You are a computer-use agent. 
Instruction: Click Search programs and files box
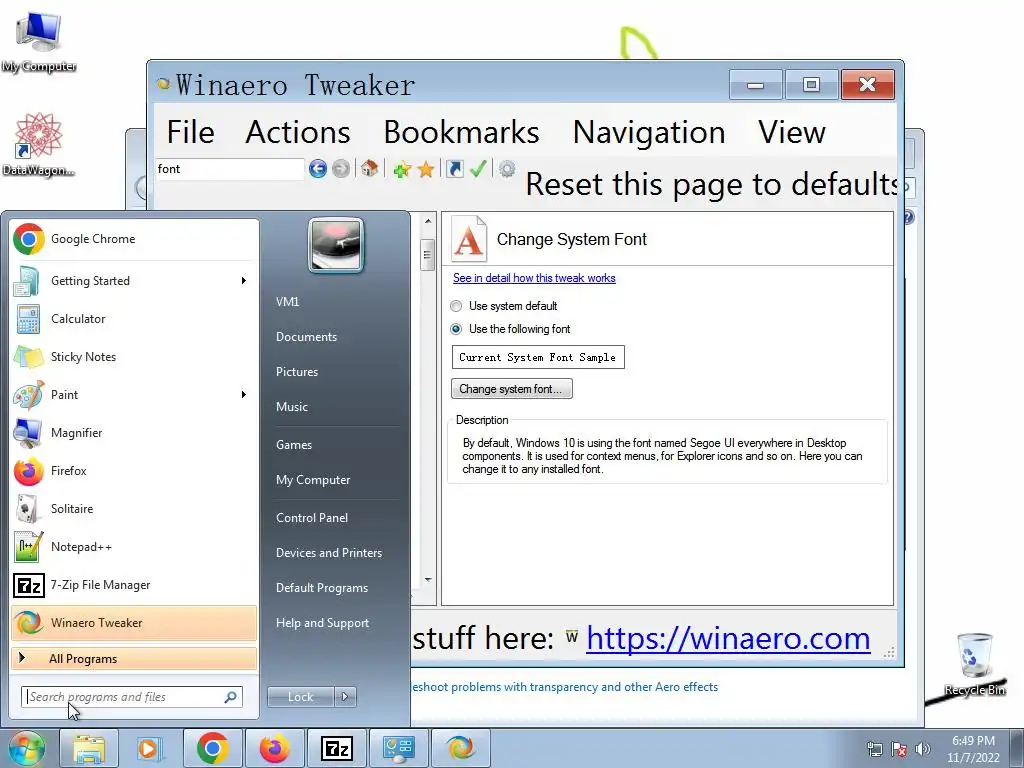click(132, 697)
